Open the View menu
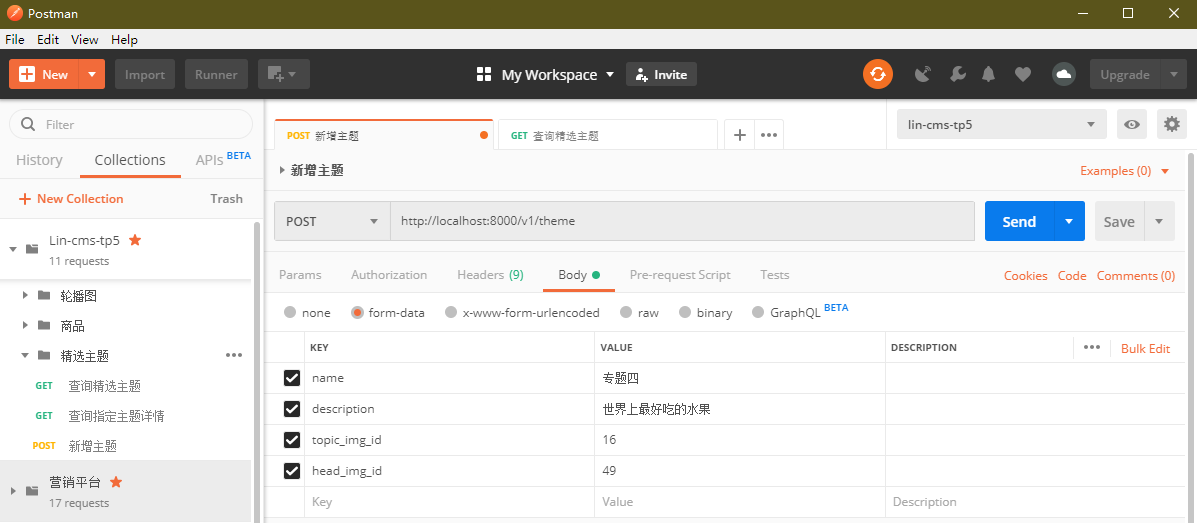1197x523 pixels. point(85,40)
